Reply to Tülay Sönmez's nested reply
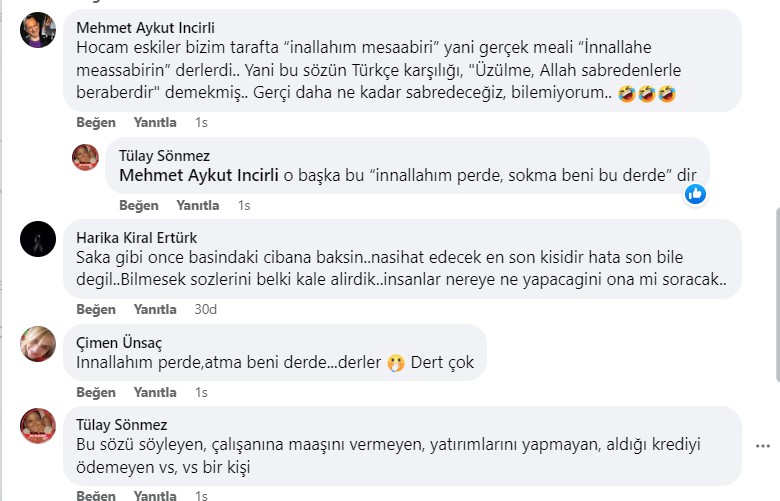Viewport: 780px width, 501px height. click(198, 205)
